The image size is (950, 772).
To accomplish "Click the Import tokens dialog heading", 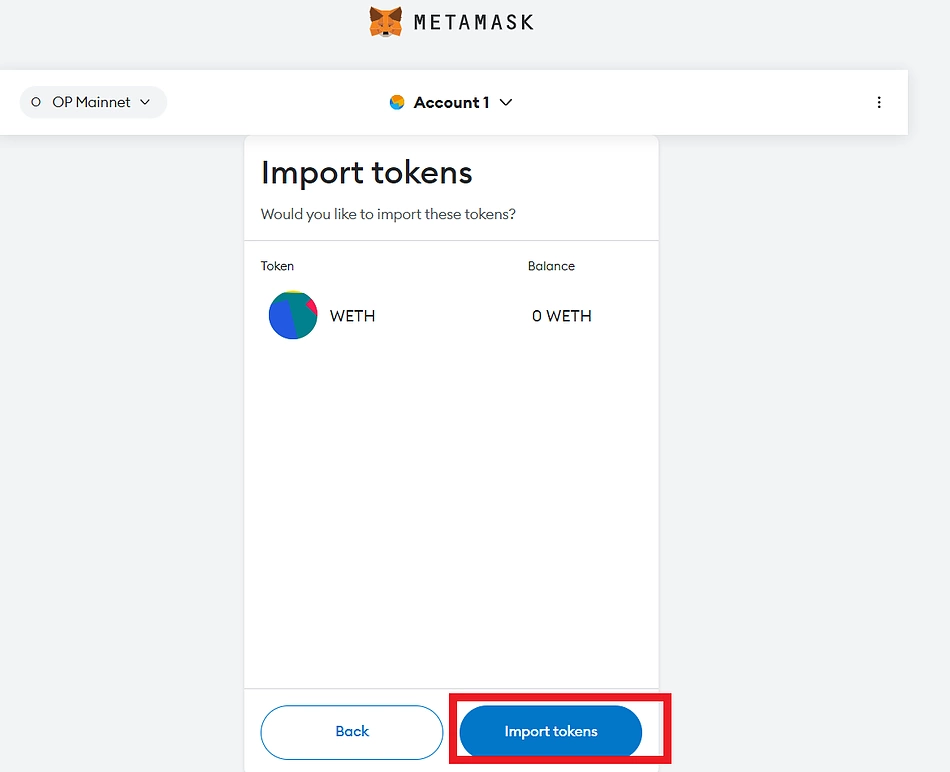I will [x=366, y=172].
